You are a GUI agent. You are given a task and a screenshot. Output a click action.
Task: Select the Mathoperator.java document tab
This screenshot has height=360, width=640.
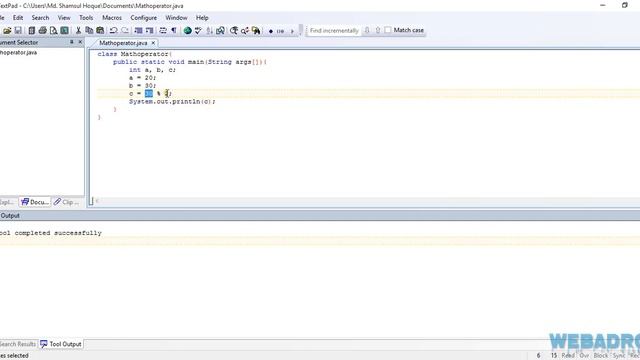[123, 43]
